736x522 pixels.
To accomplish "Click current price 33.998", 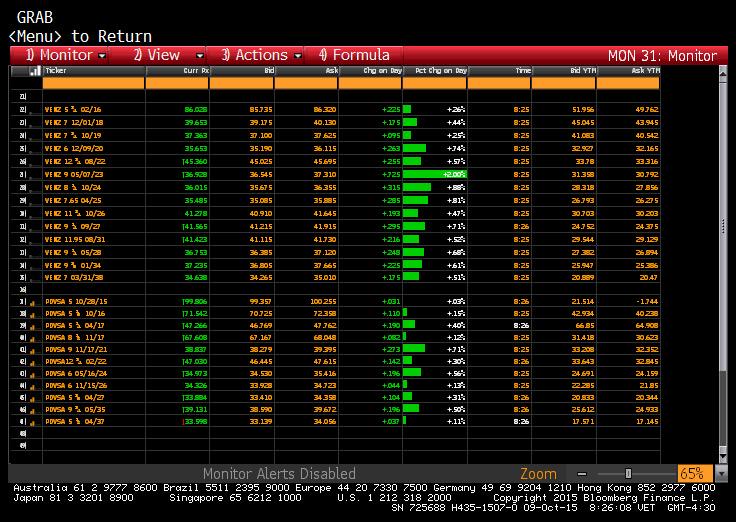I will (x=196, y=422).
